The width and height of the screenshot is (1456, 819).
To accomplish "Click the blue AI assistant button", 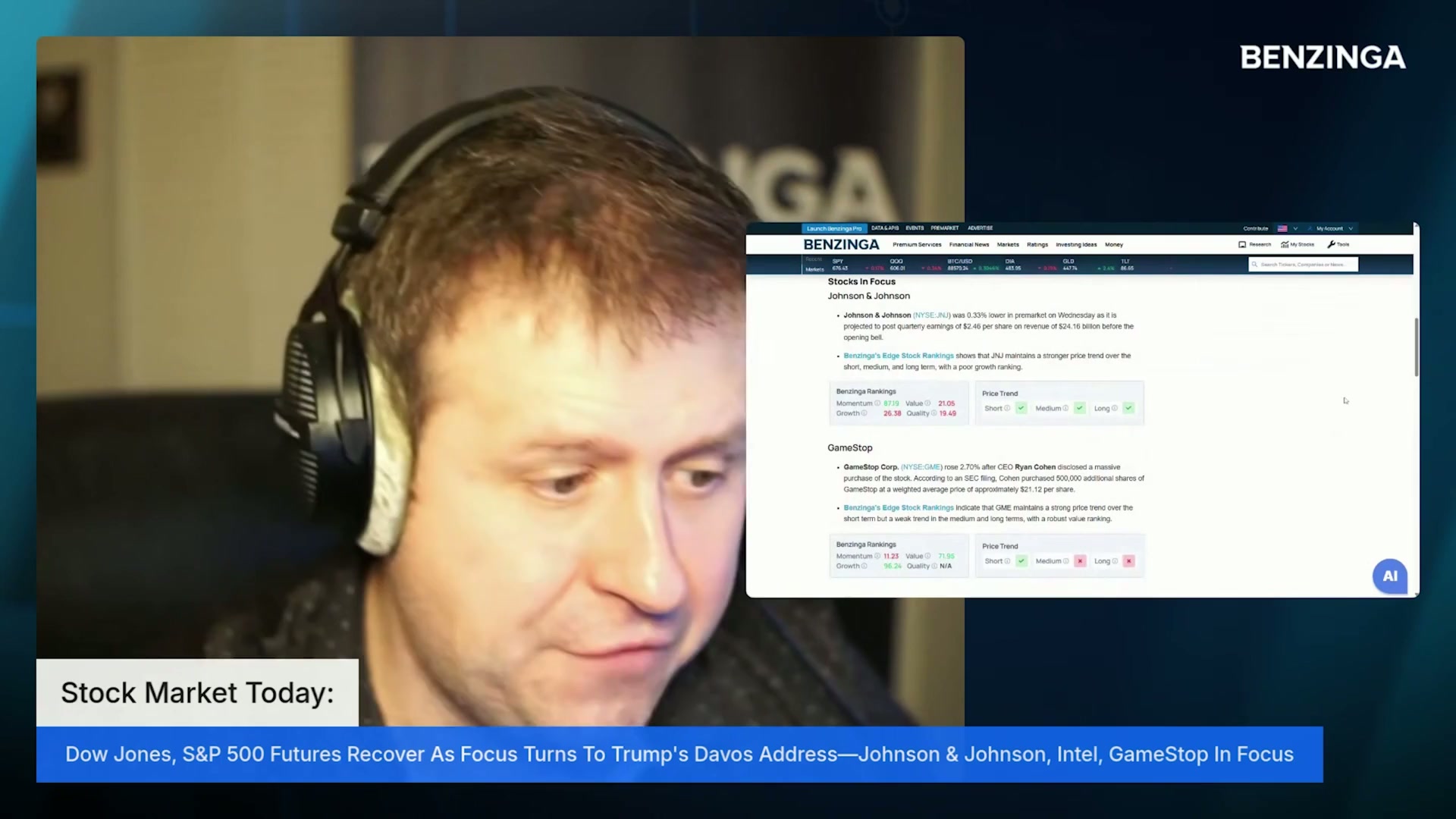I will (x=1389, y=576).
